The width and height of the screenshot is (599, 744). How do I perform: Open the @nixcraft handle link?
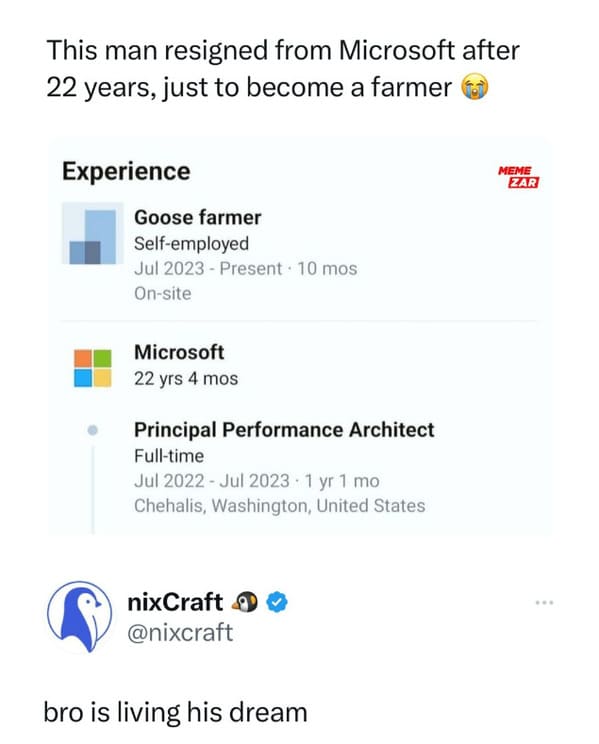(180, 632)
